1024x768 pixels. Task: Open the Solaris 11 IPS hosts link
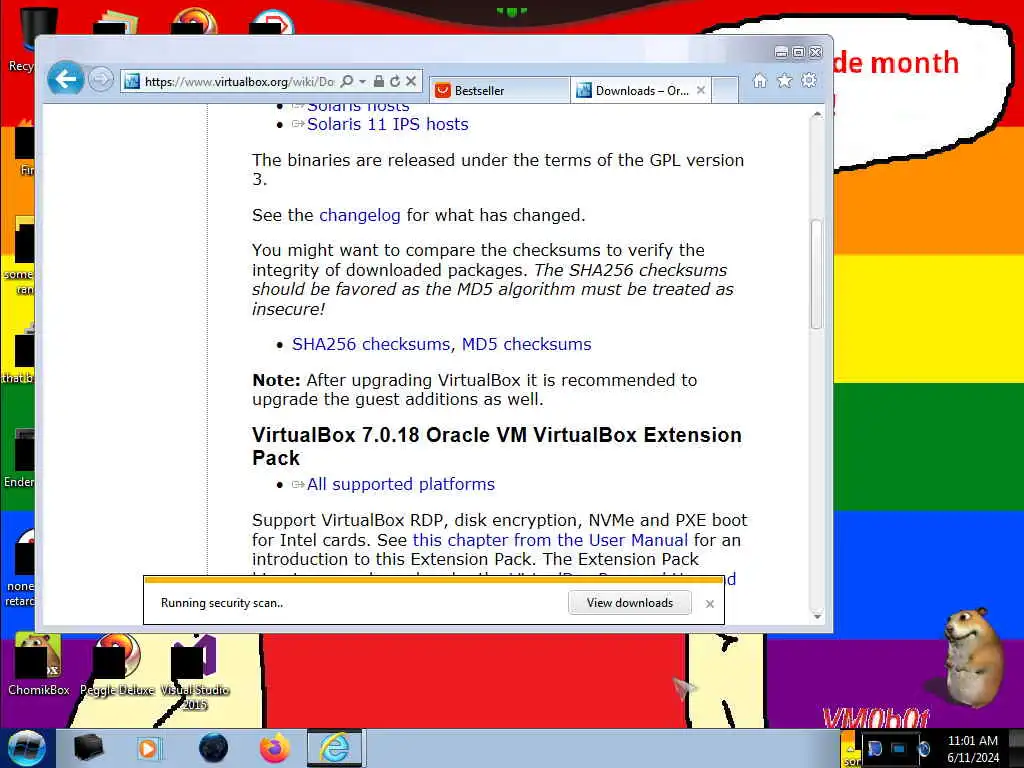coord(388,124)
